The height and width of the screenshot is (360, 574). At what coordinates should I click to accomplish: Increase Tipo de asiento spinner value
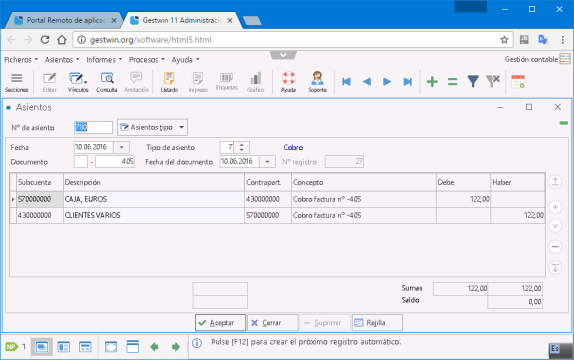click(x=242, y=145)
